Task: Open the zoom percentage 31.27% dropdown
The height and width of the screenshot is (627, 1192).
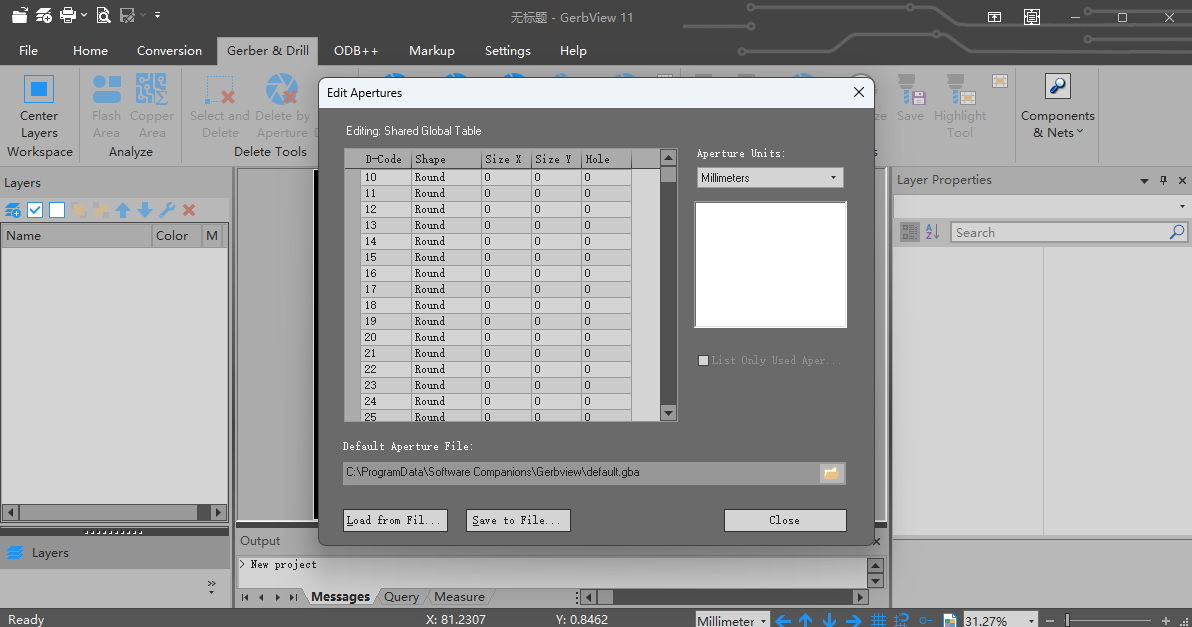Action: coord(1029,621)
